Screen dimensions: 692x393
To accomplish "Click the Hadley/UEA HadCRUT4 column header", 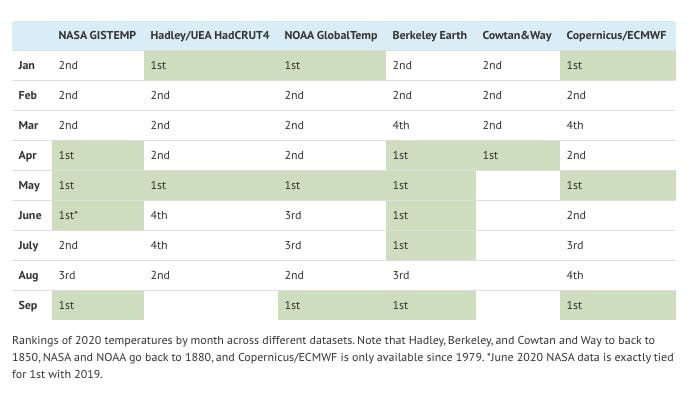I will (210, 35).
